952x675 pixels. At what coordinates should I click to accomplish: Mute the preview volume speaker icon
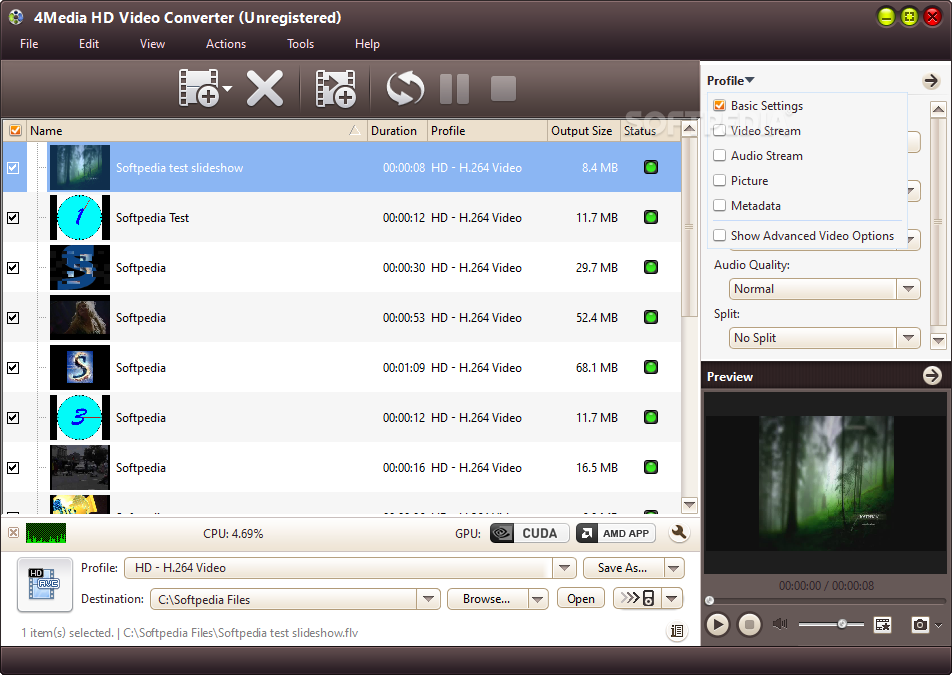(x=780, y=624)
